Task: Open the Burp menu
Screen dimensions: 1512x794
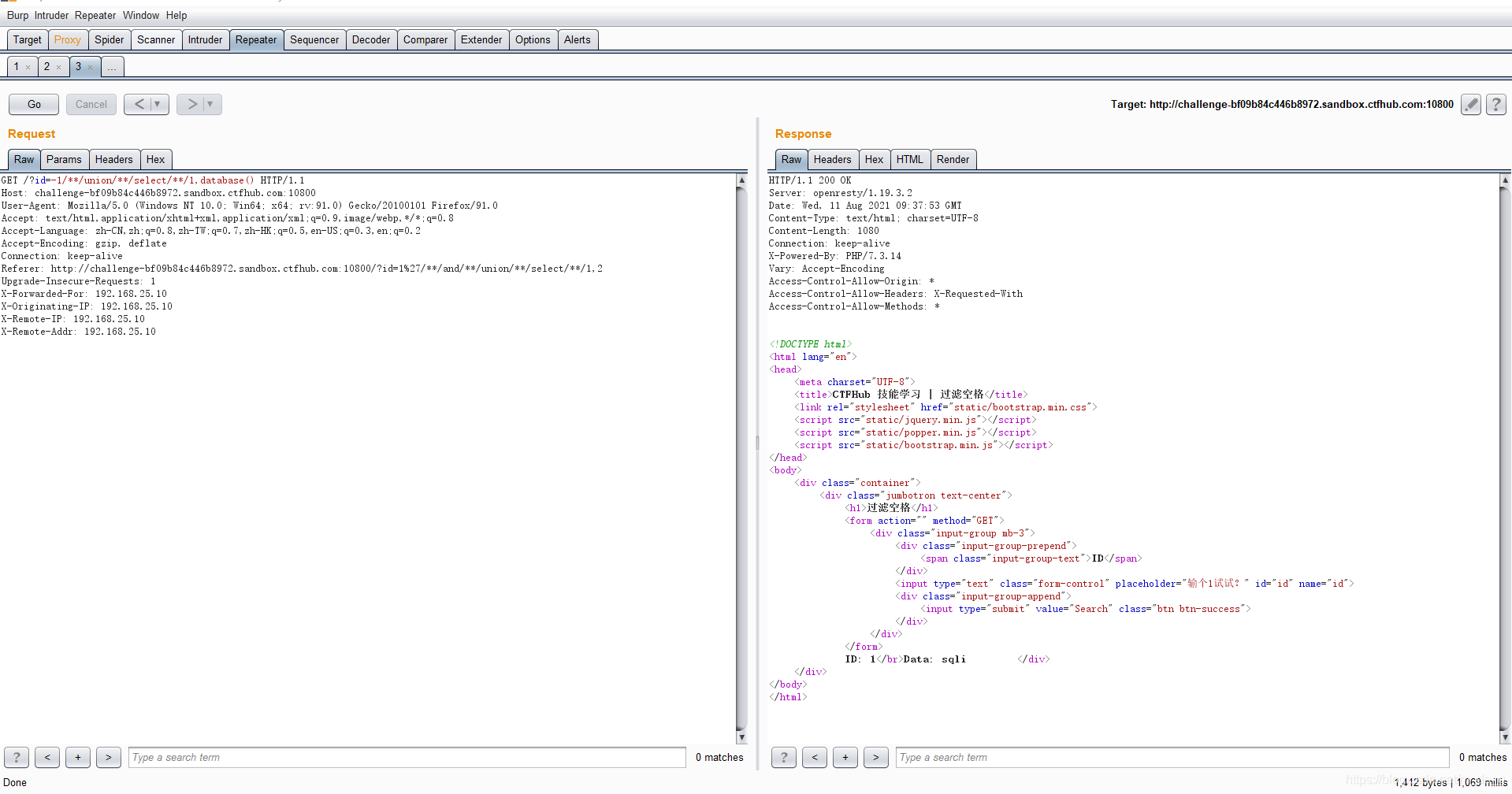Action: (x=17, y=15)
